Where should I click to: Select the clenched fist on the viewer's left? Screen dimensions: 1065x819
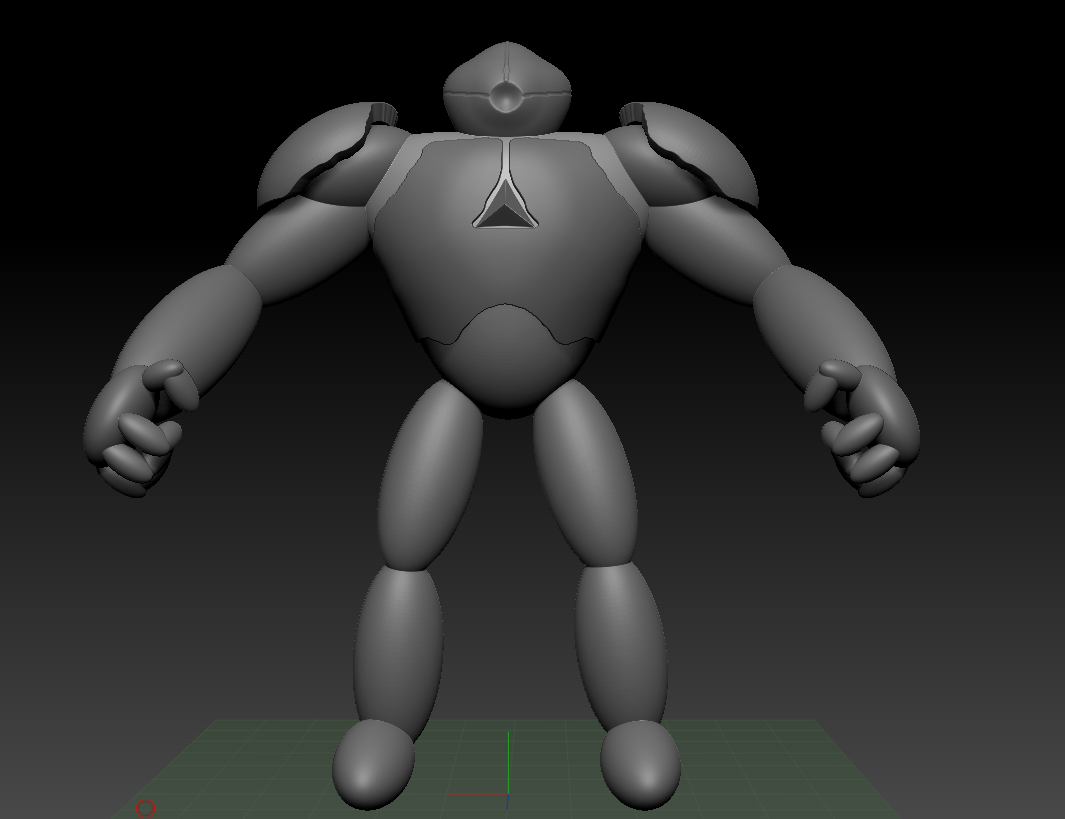[141, 429]
